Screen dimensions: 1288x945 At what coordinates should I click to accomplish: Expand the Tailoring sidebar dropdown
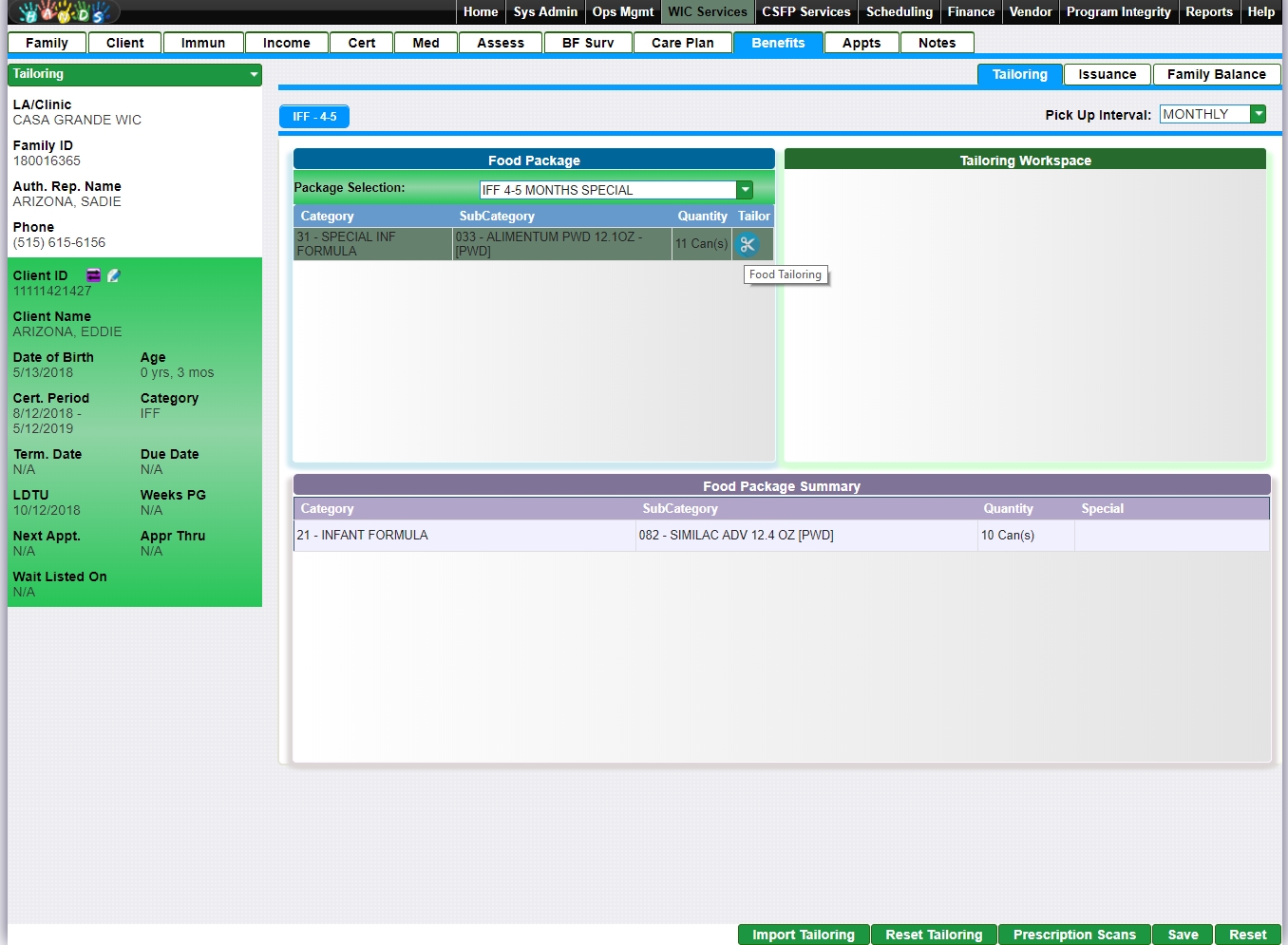tap(253, 74)
